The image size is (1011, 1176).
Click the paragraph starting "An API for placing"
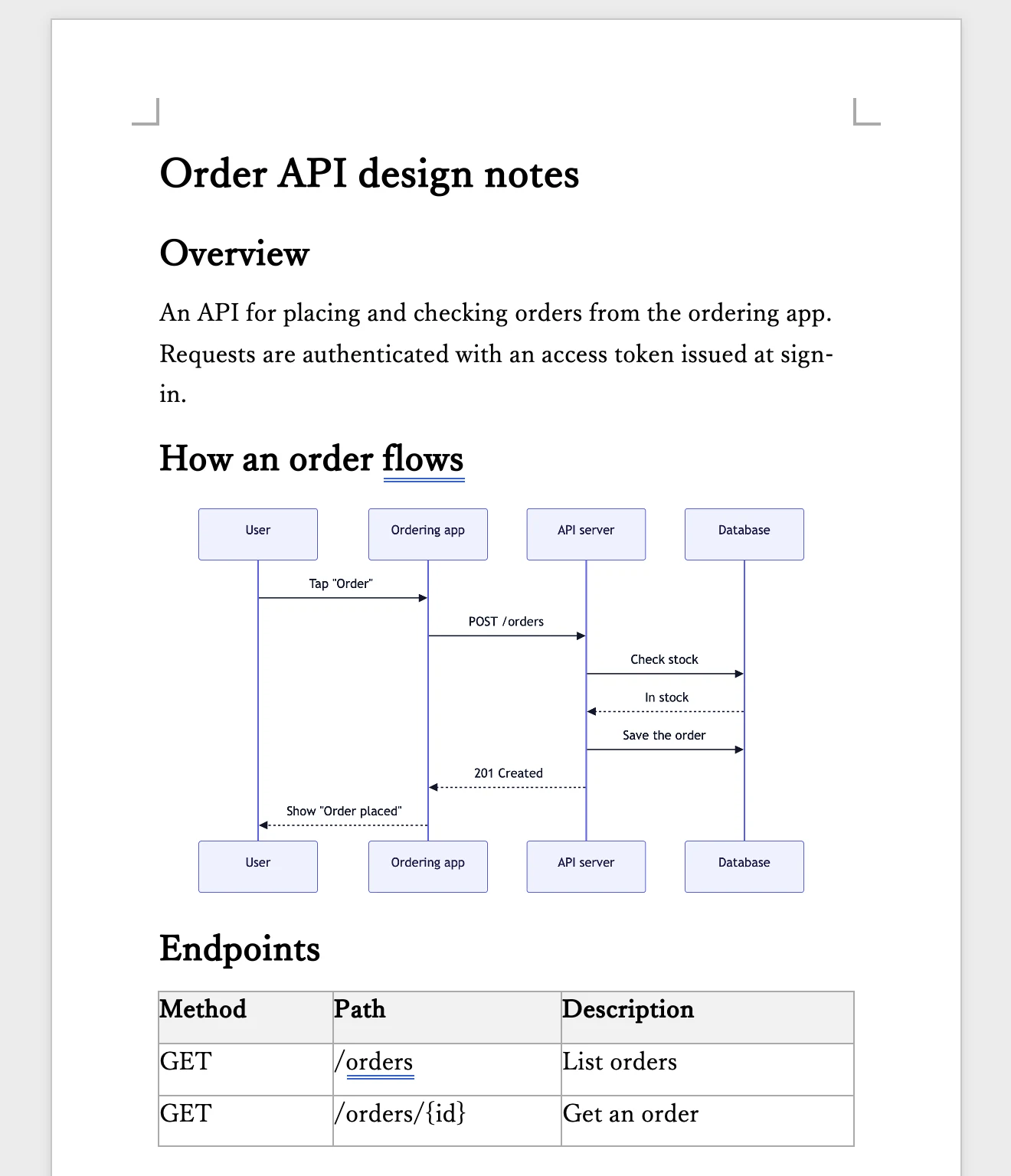pos(496,353)
